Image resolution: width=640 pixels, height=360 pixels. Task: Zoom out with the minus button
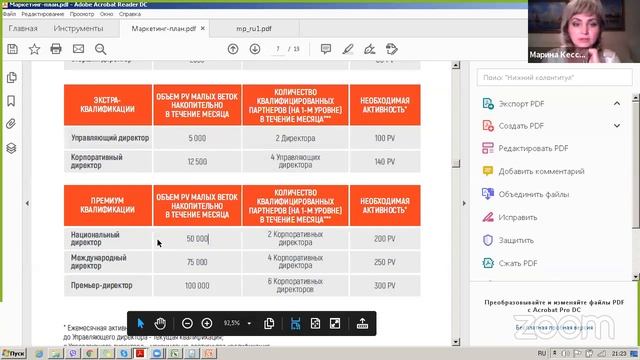click(x=187, y=324)
